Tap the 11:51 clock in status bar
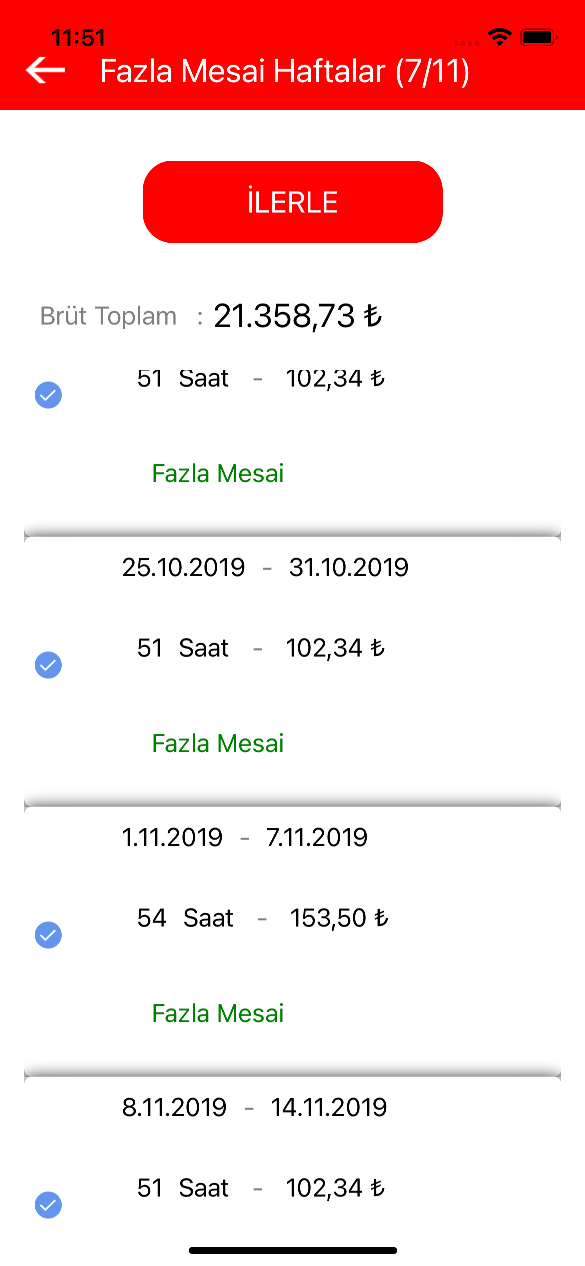585x1266 pixels. click(x=78, y=38)
